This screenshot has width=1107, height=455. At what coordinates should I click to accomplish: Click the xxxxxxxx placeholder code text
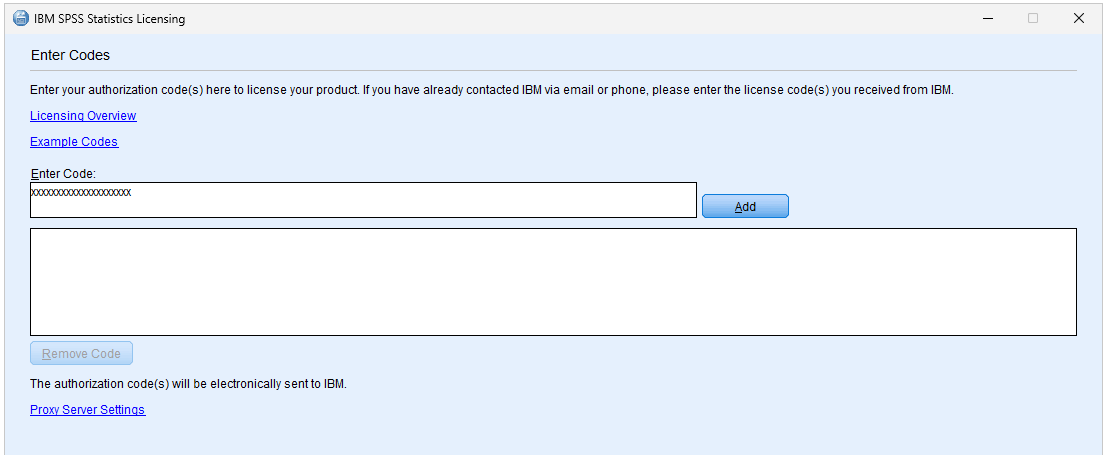(x=81, y=192)
